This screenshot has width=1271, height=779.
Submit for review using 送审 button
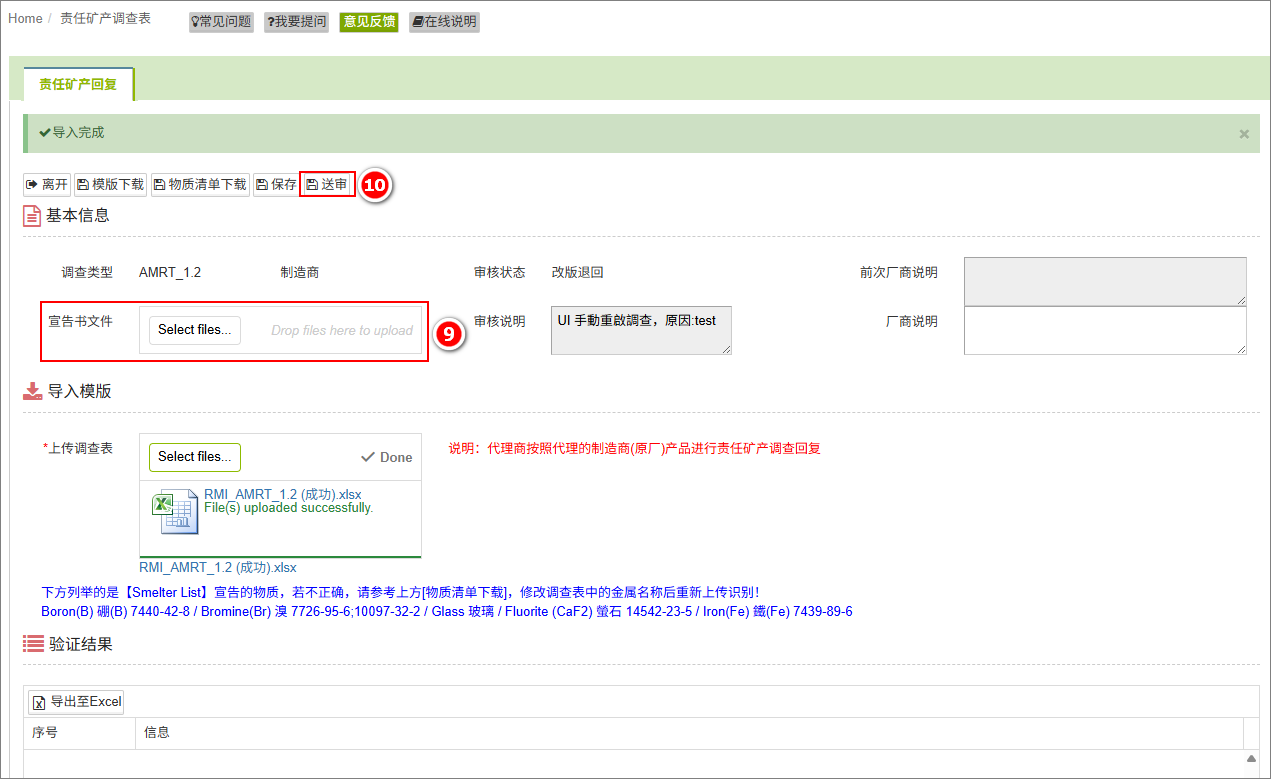tap(327, 184)
